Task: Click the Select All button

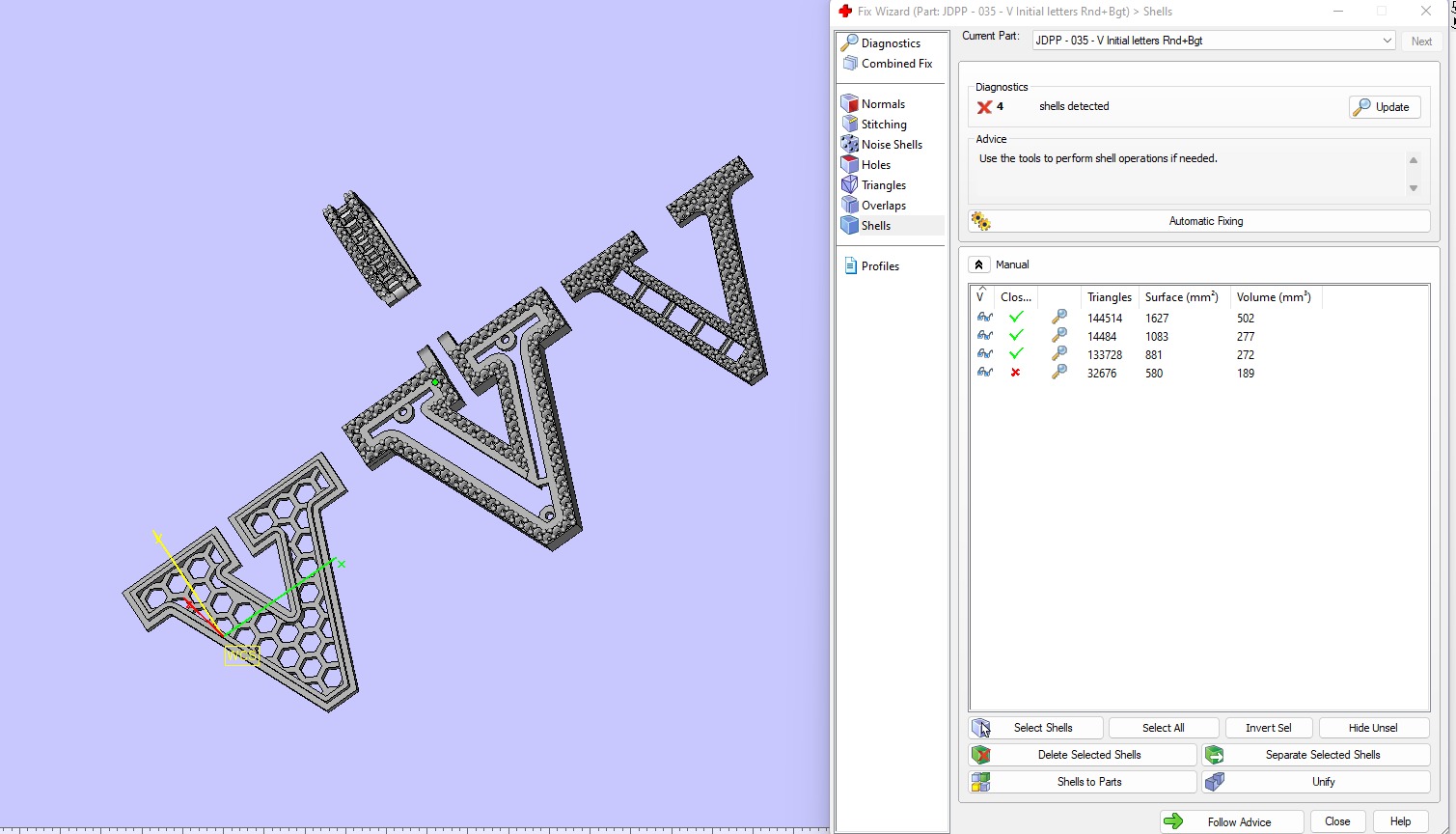Action: (x=1164, y=728)
